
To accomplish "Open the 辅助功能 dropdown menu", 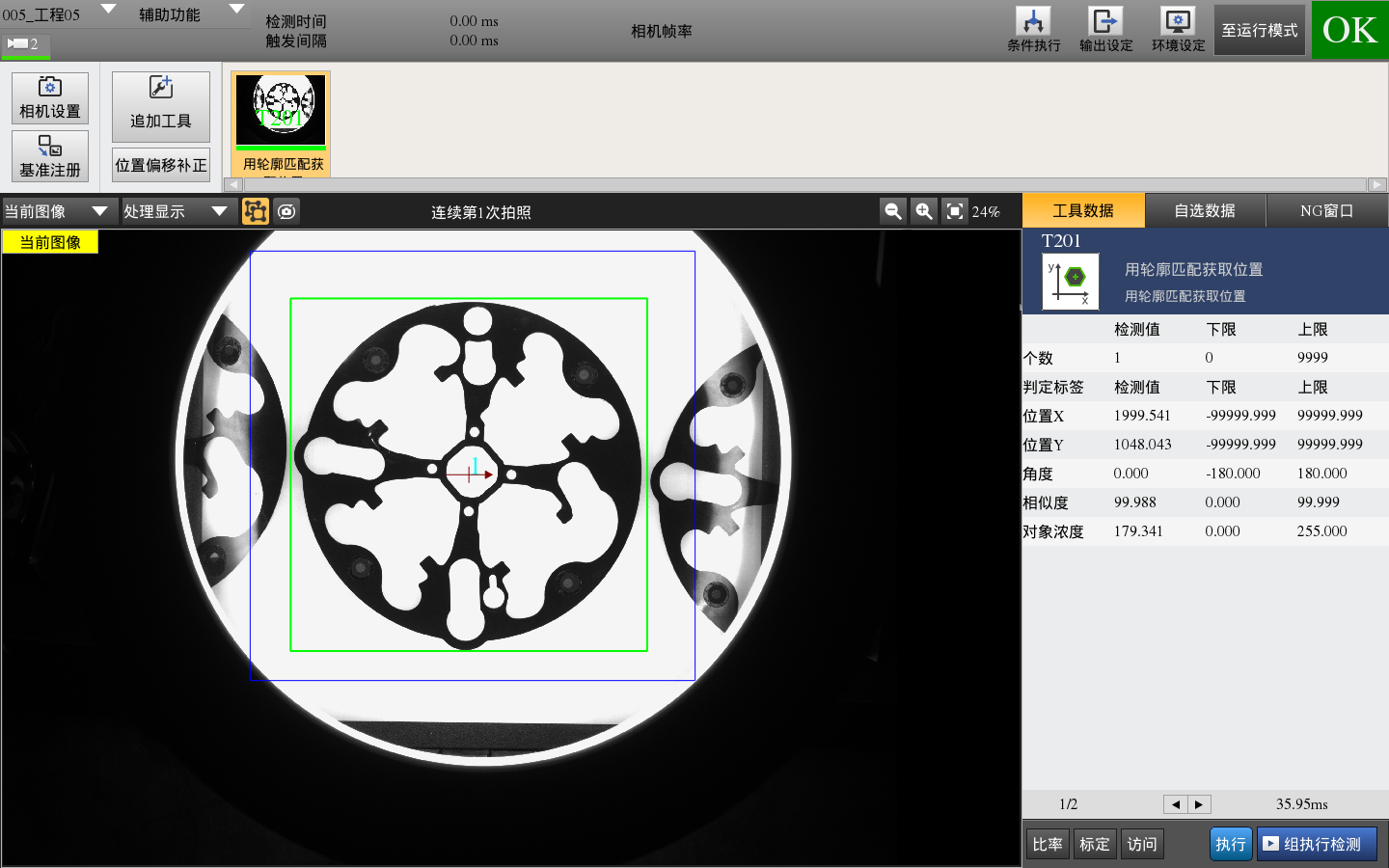I will [x=236, y=10].
